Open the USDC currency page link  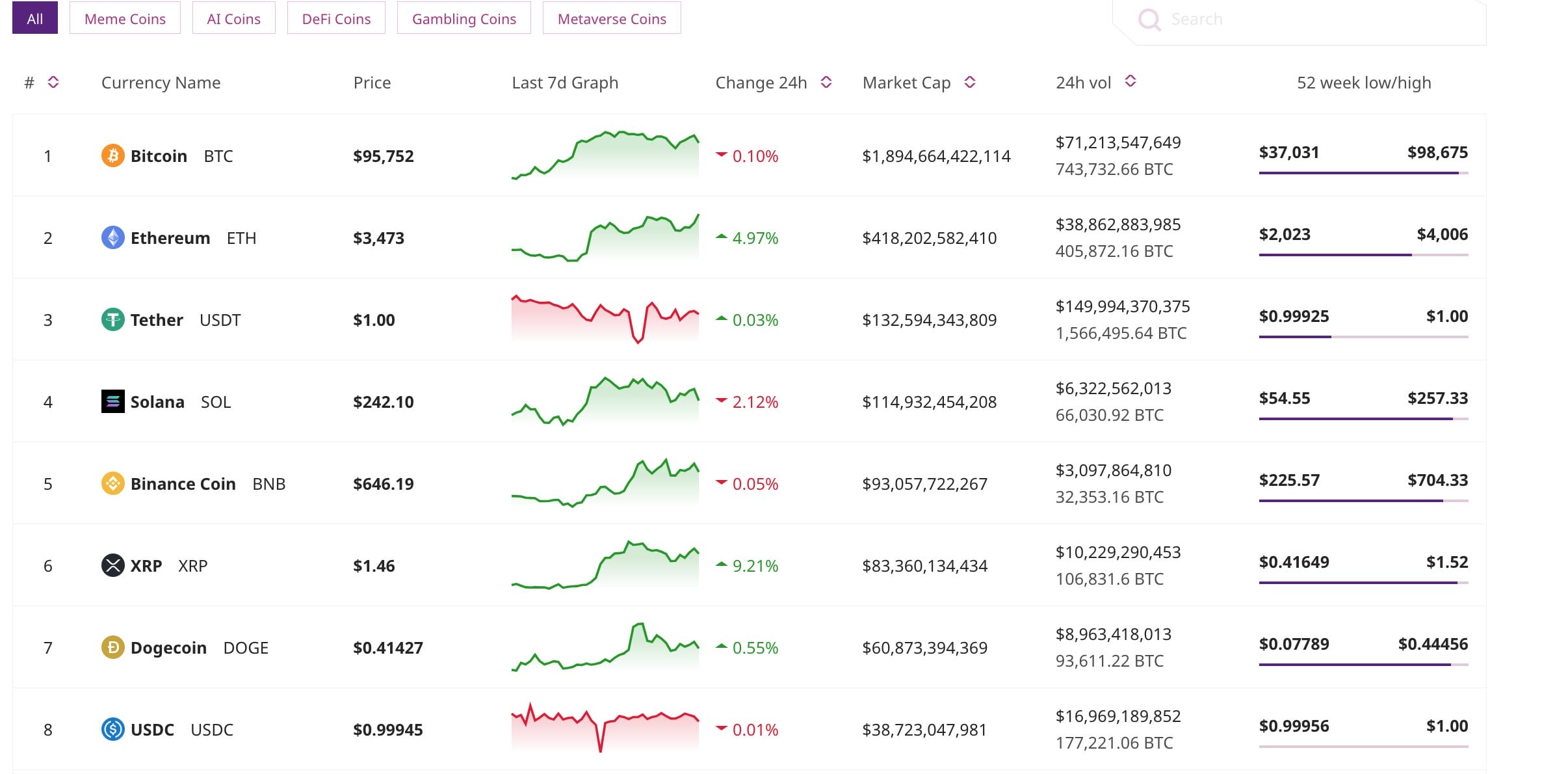(x=152, y=730)
